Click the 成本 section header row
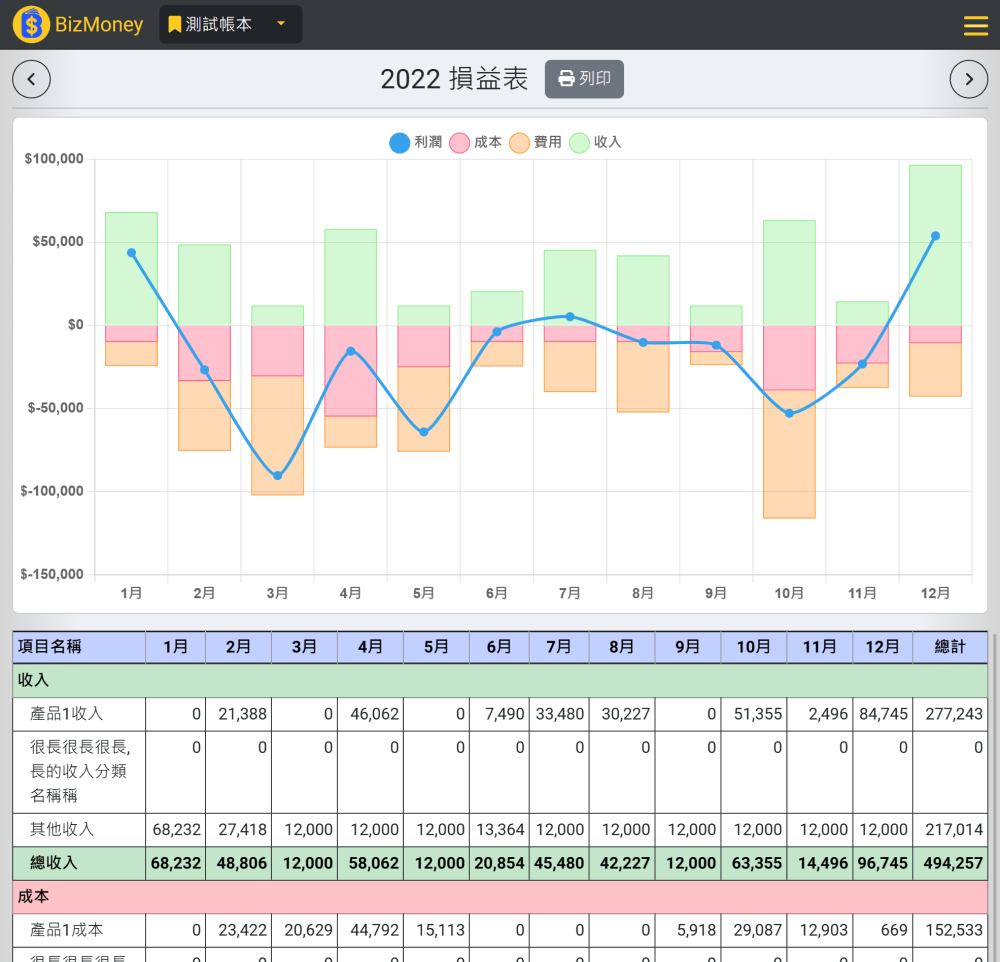Screen dimensions: 1000x962 (x=500, y=897)
